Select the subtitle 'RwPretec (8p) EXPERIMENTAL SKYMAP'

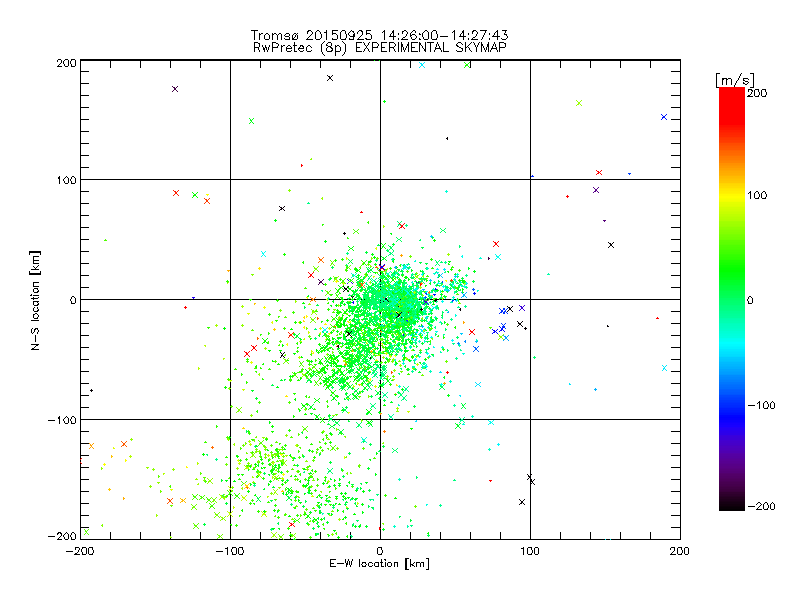tap(380, 48)
